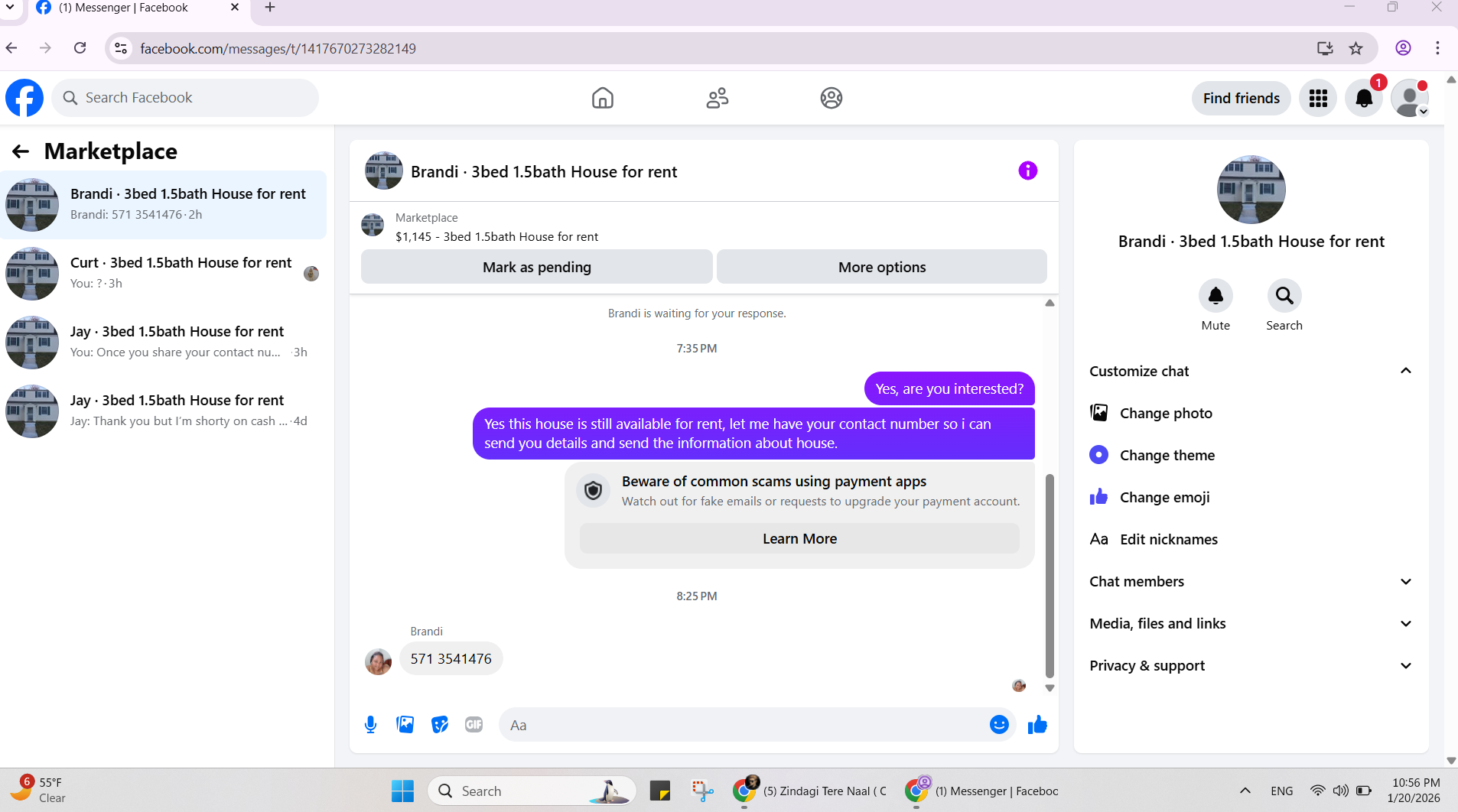Image resolution: width=1458 pixels, height=812 pixels.
Task: Reload the page in Chrome
Action: click(x=80, y=48)
